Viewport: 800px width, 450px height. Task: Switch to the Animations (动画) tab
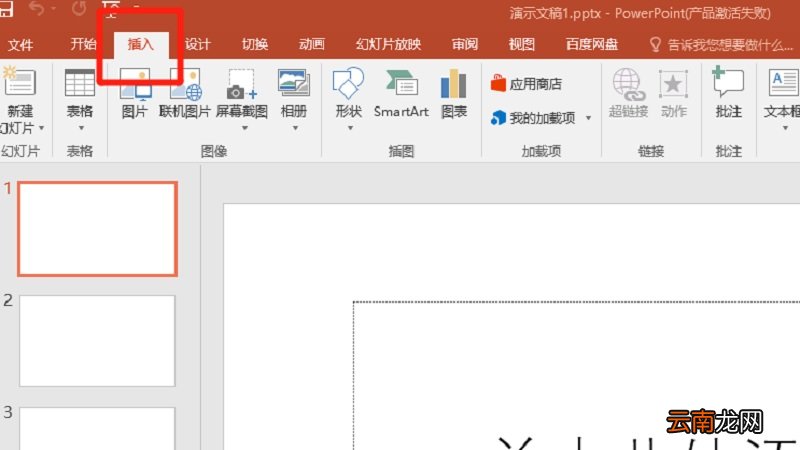click(311, 44)
